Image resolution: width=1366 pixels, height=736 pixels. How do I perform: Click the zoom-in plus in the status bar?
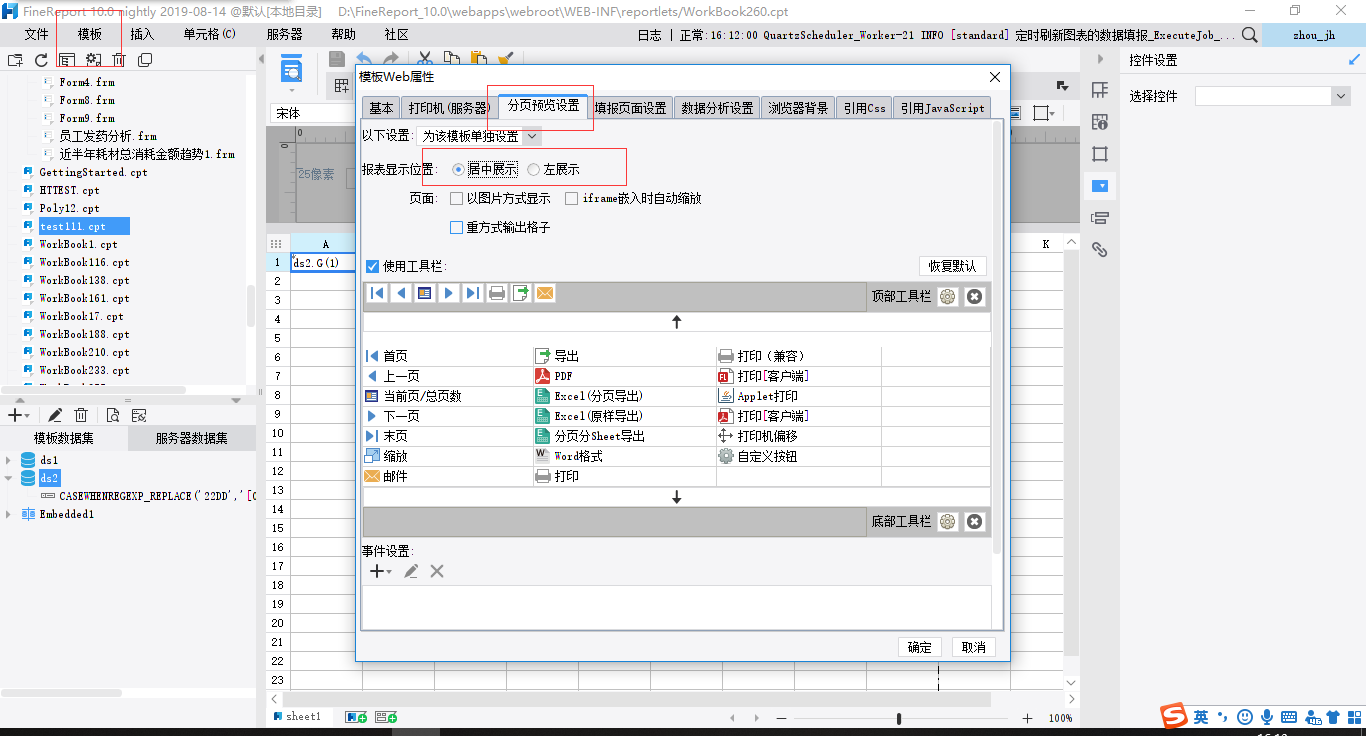1027,718
